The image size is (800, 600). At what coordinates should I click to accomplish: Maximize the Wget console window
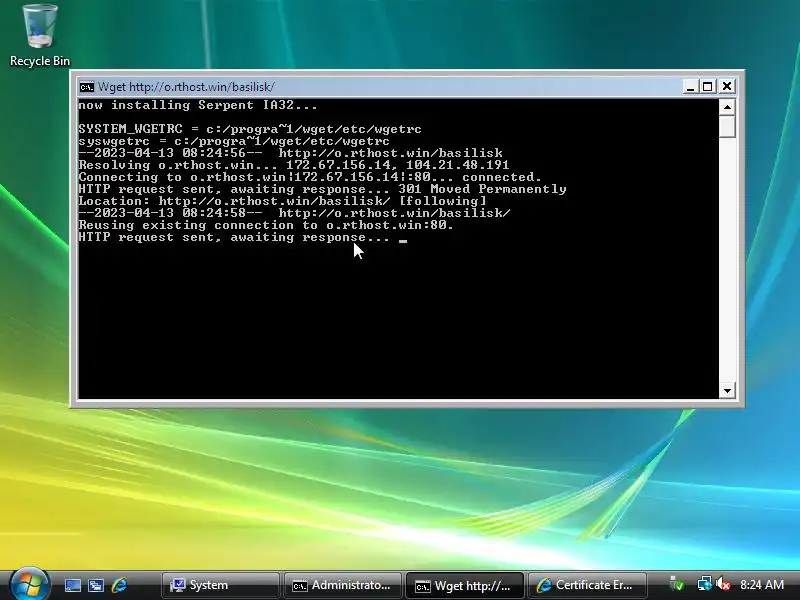tap(708, 87)
